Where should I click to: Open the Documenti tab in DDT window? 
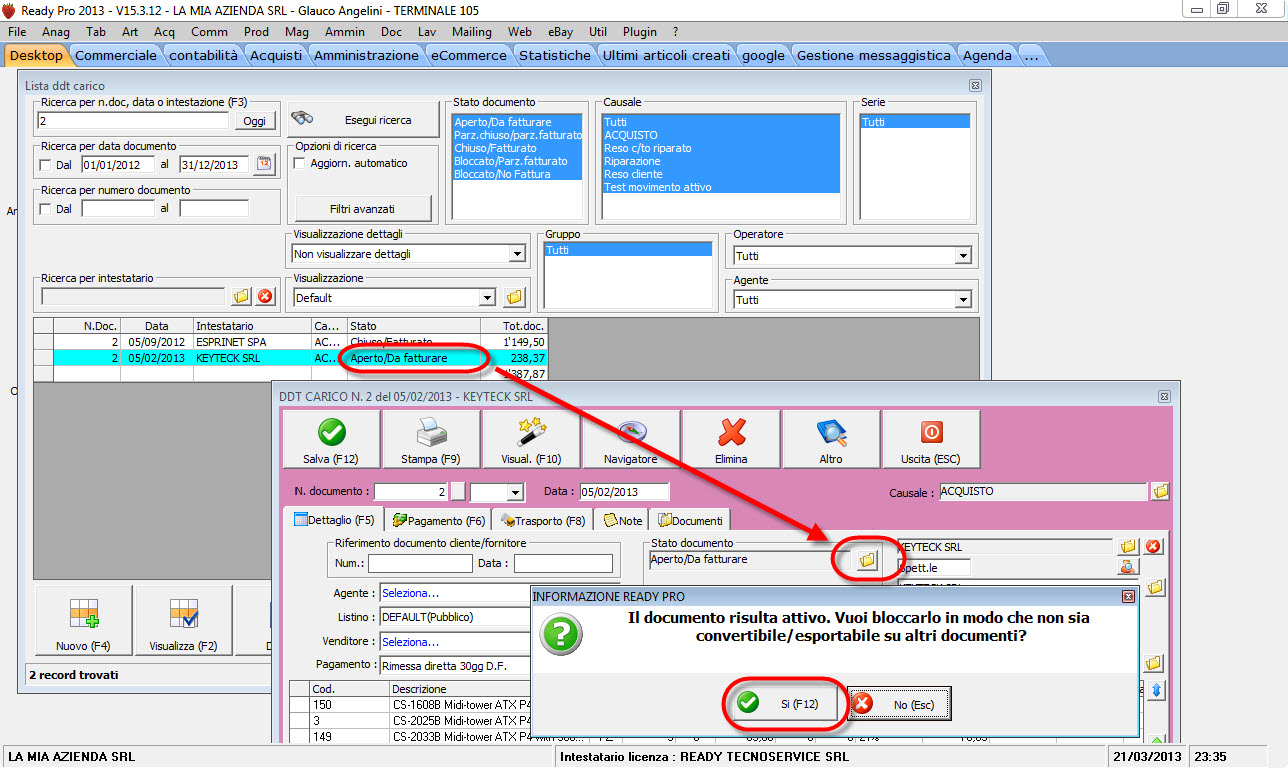[690, 520]
